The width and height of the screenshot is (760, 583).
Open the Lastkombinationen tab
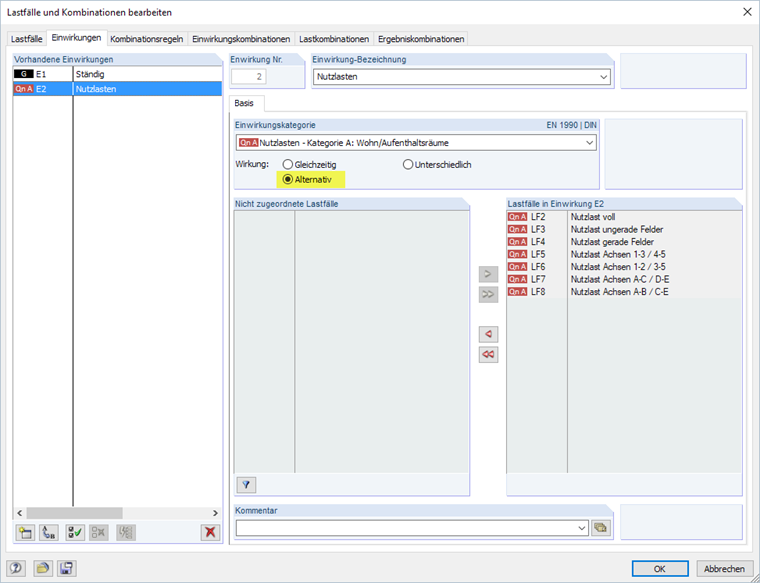(334, 39)
